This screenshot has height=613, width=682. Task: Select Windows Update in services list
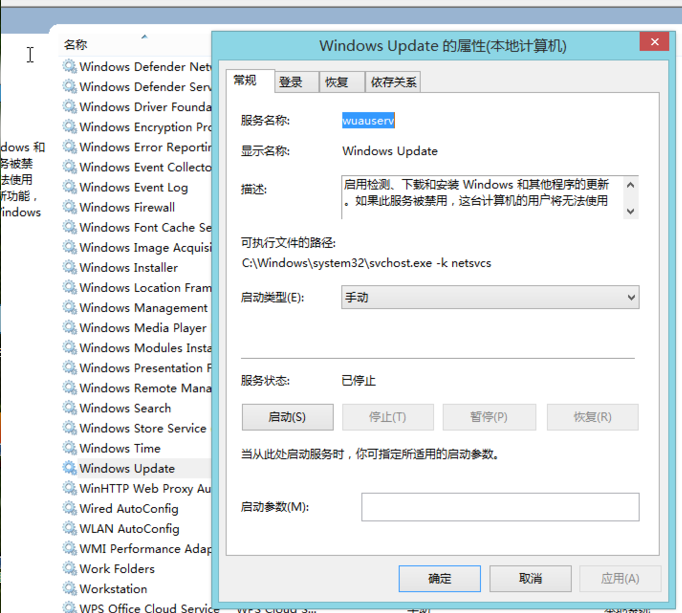pyautogui.click(x=127, y=468)
